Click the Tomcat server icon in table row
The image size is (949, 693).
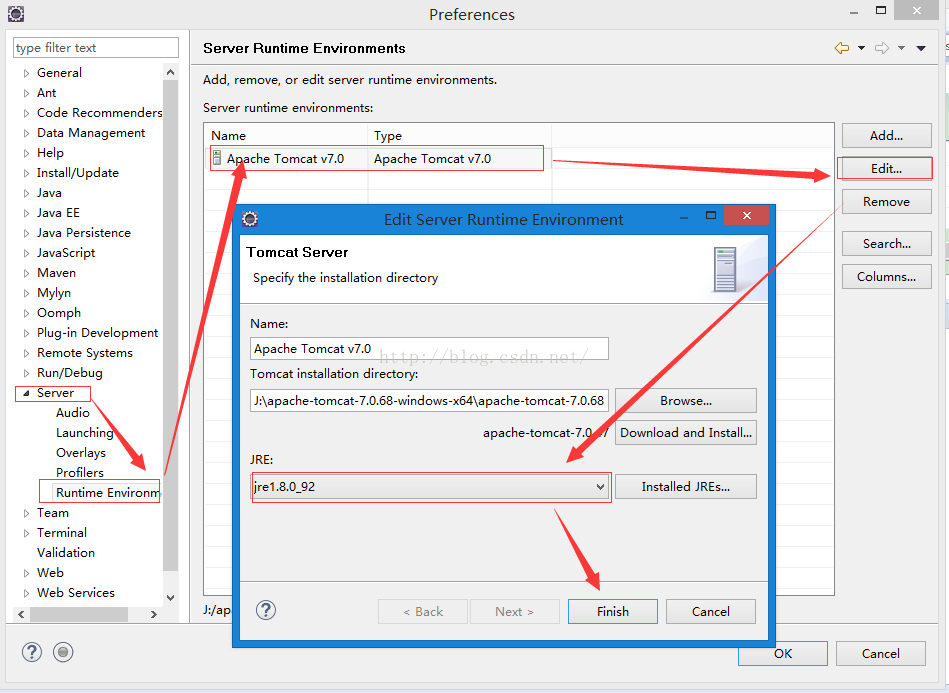[217, 159]
